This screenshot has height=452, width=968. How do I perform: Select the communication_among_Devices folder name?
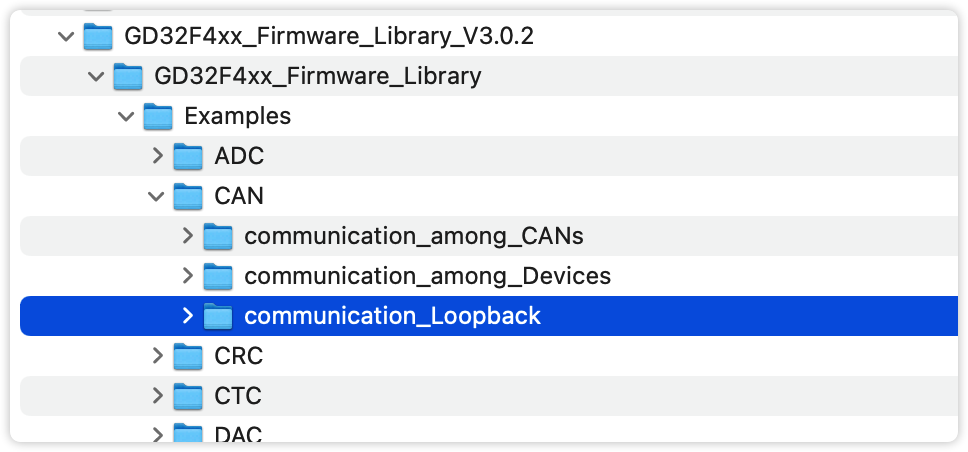427,276
